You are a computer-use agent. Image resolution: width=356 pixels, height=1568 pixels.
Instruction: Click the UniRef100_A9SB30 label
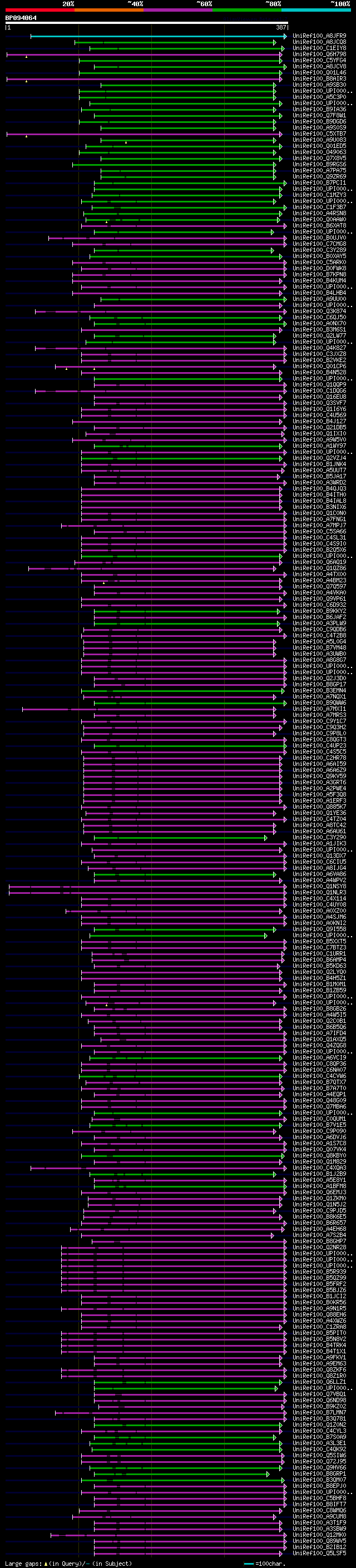[x=319, y=85]
